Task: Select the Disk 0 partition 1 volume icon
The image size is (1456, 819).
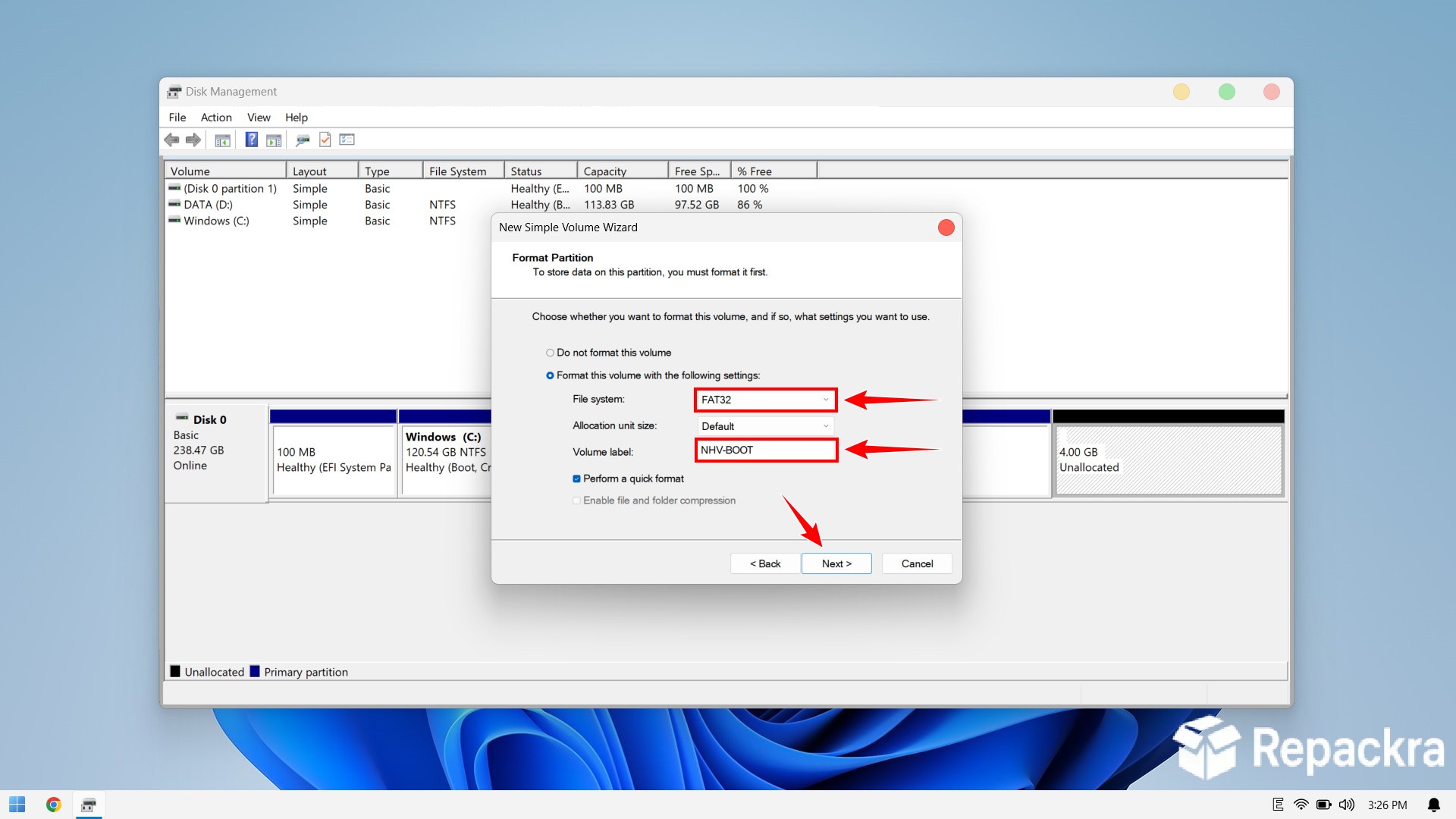Action: [174, 188]
